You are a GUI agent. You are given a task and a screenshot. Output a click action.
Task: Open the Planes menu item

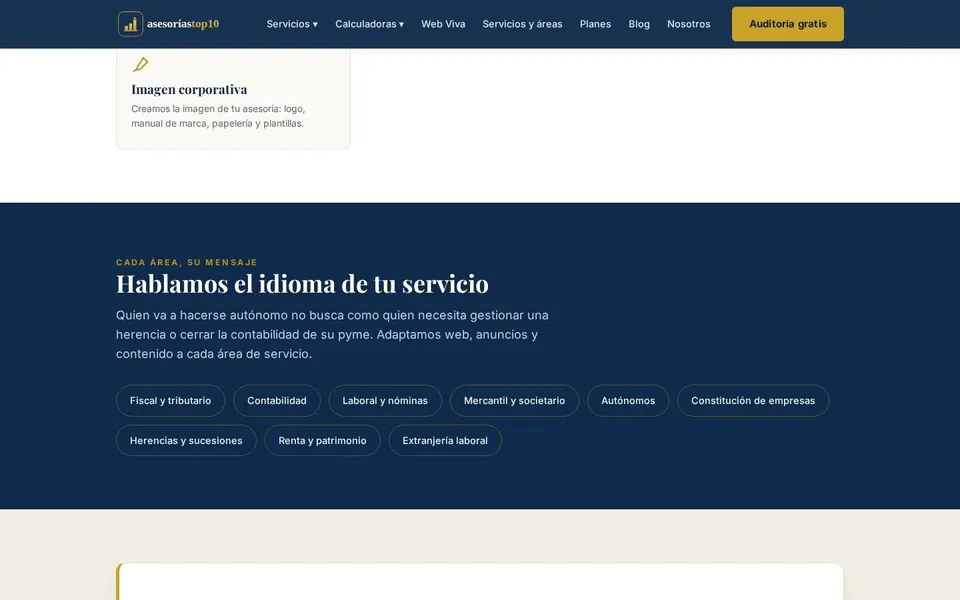click(x=595, y=24)
